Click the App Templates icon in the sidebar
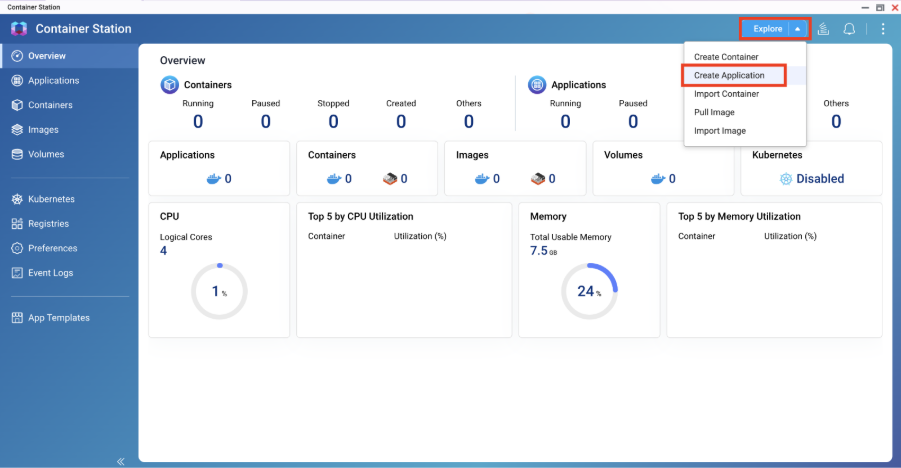901x468 pixels. (x=17, y=318)
